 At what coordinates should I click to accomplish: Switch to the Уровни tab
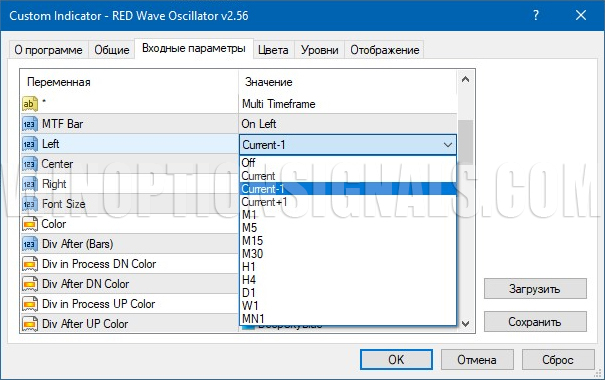(x=319, y=50)
